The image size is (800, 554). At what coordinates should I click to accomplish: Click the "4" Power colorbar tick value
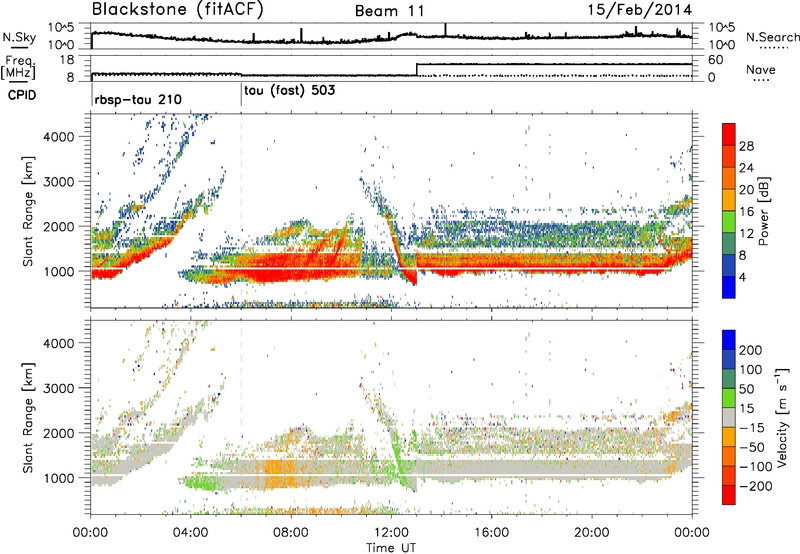point(743,277)
